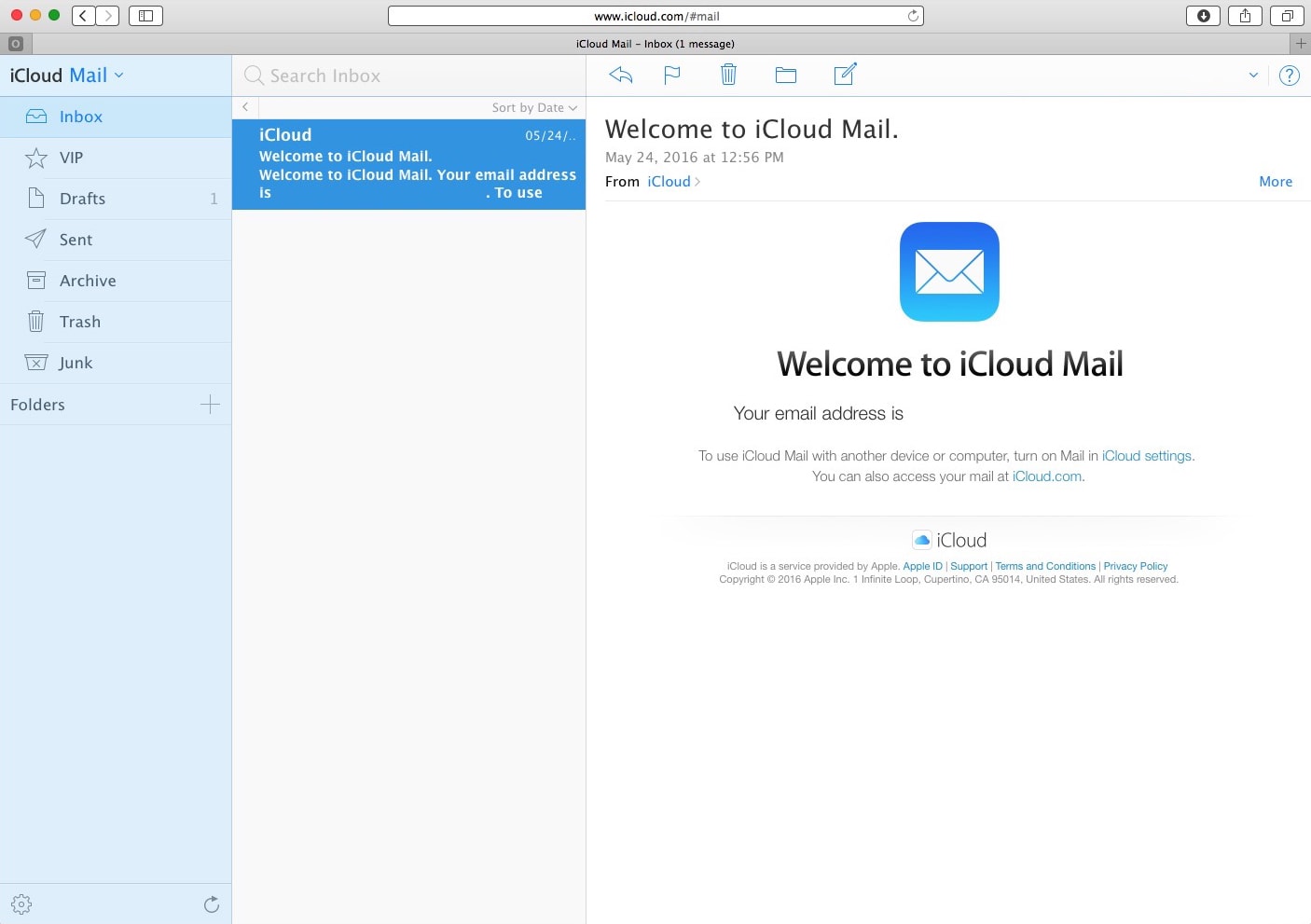Open the iCloud.com link
This screenshot has width=1311, height=924.
(x=1047, y=476)
